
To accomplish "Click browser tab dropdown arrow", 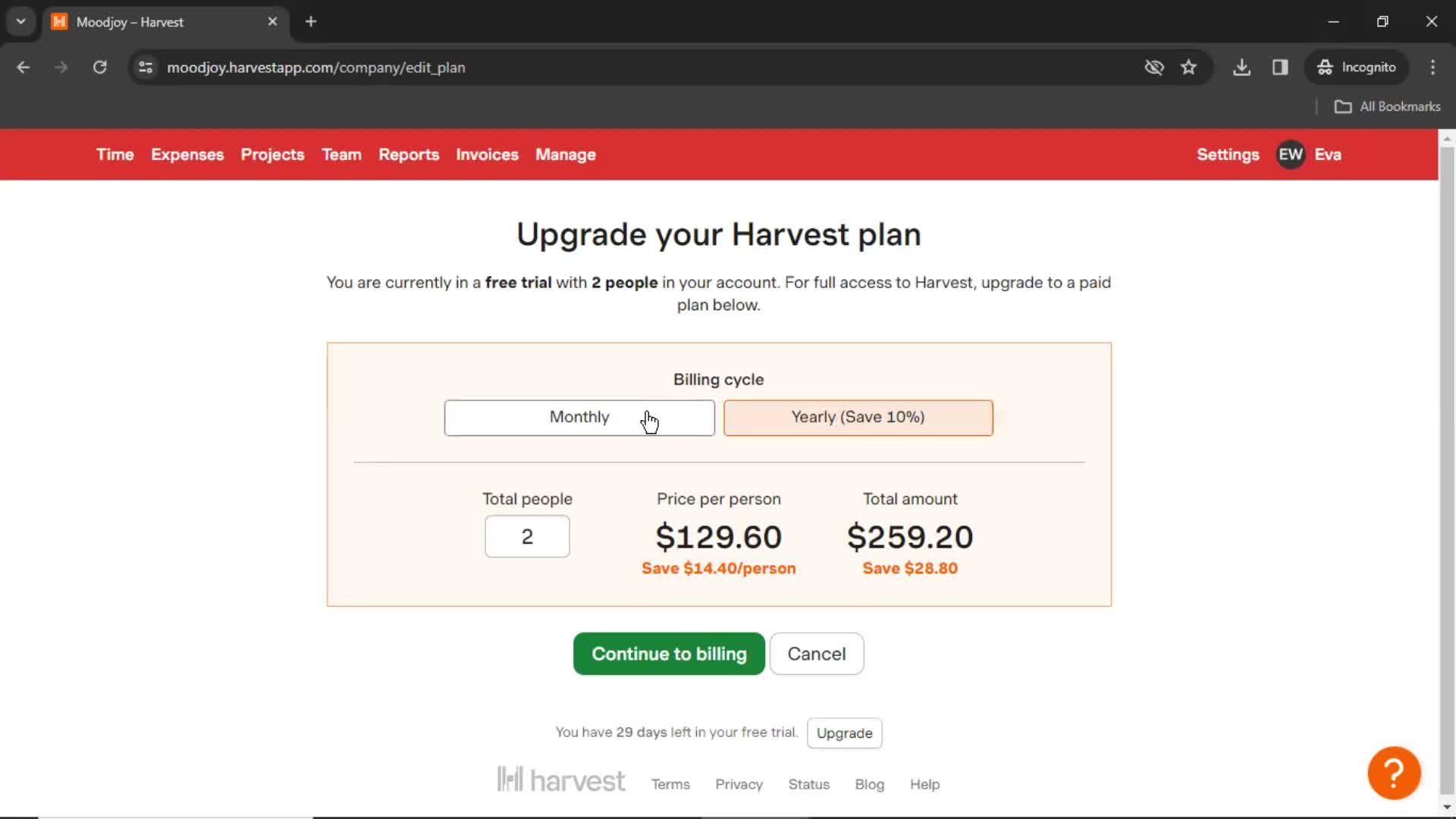I will click(x=21, y=21).
